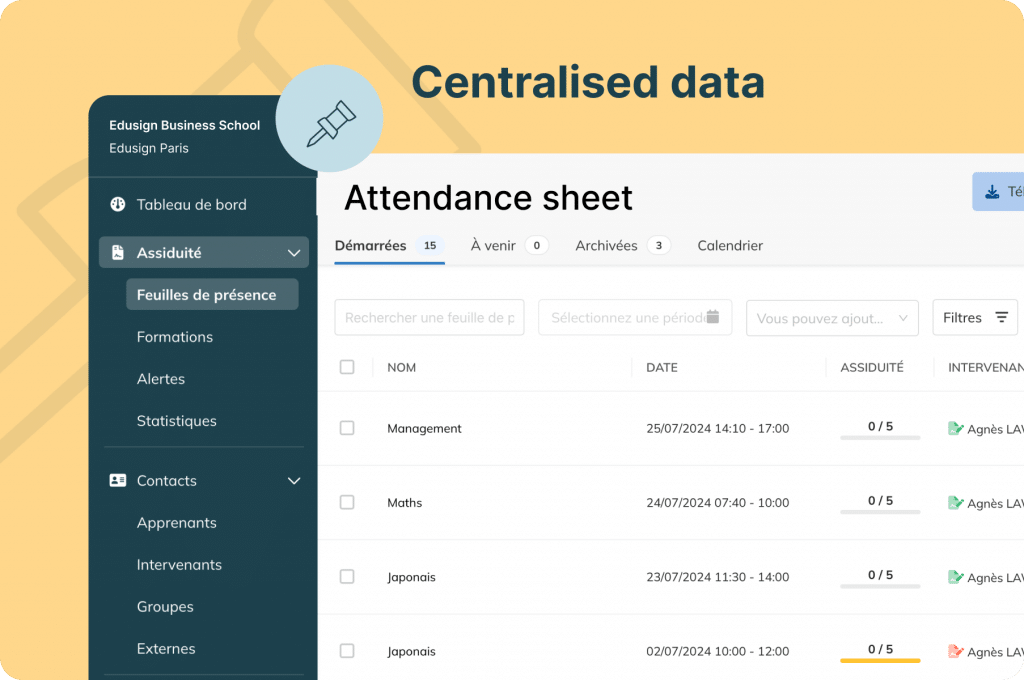
Task: Click calendar icon in the period field
Action: pos(712,317)
